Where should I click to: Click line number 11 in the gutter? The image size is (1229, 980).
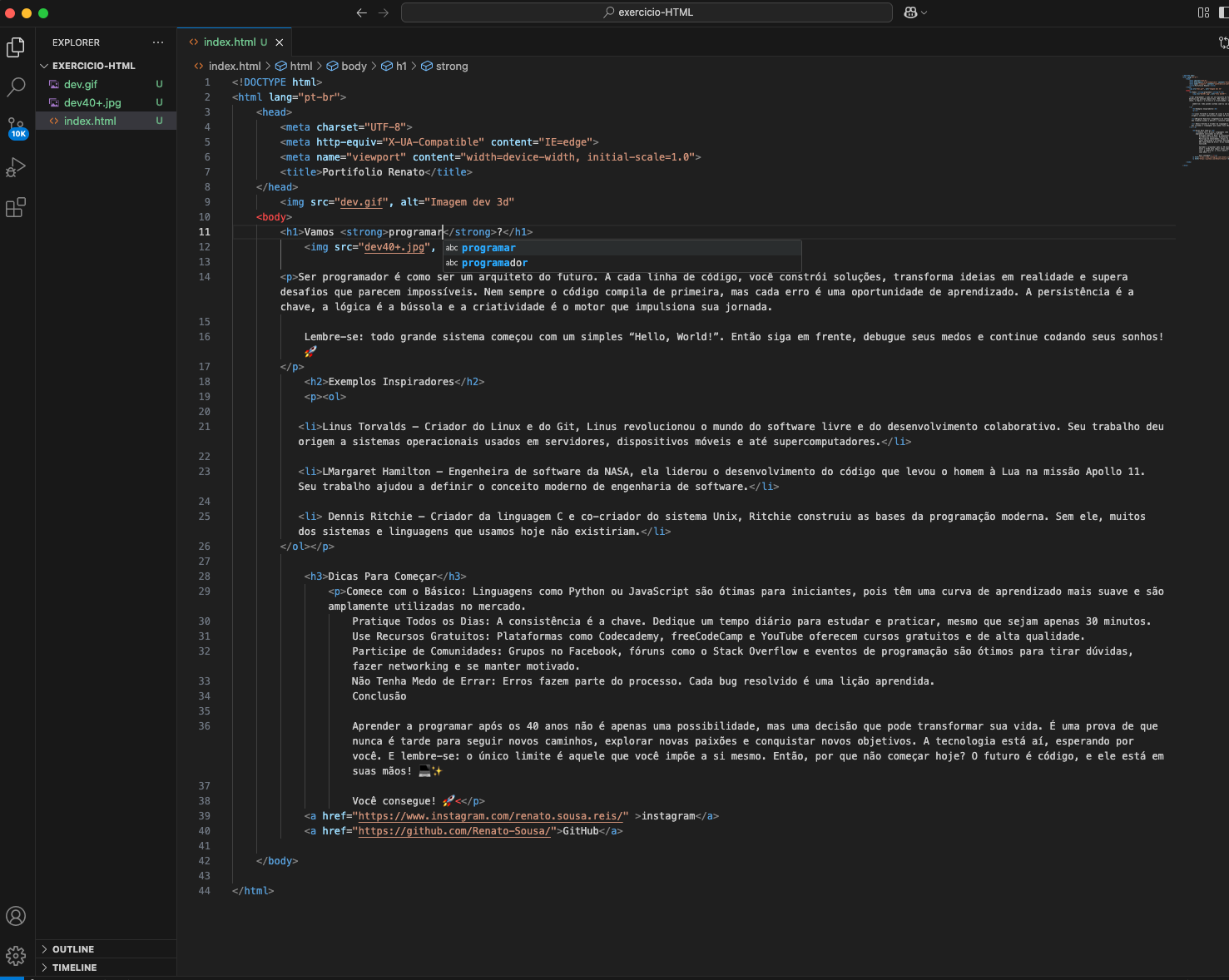click(205, 232)
